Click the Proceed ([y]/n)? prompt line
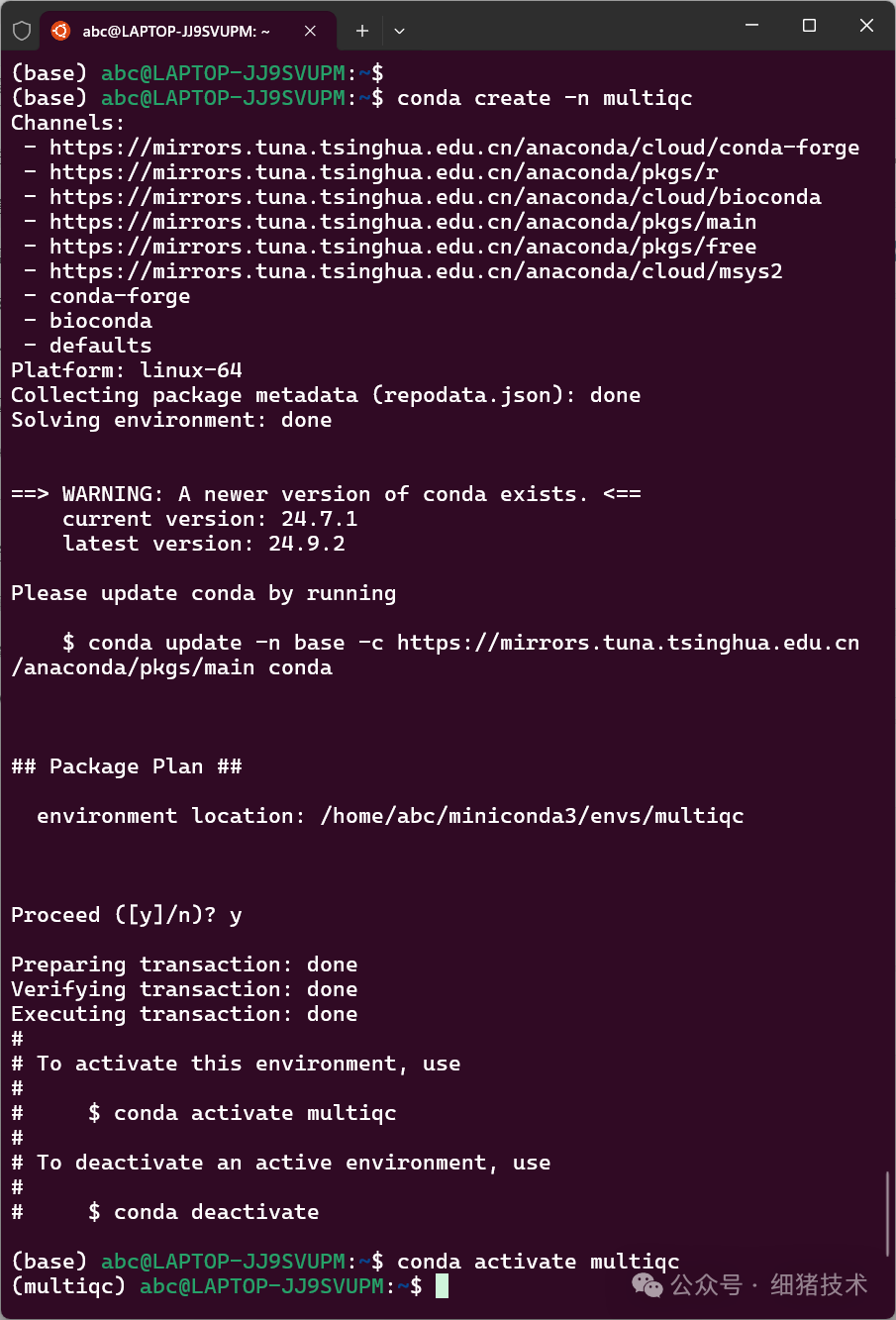This screenshot has height=1320, width=896. click(122, 914)
